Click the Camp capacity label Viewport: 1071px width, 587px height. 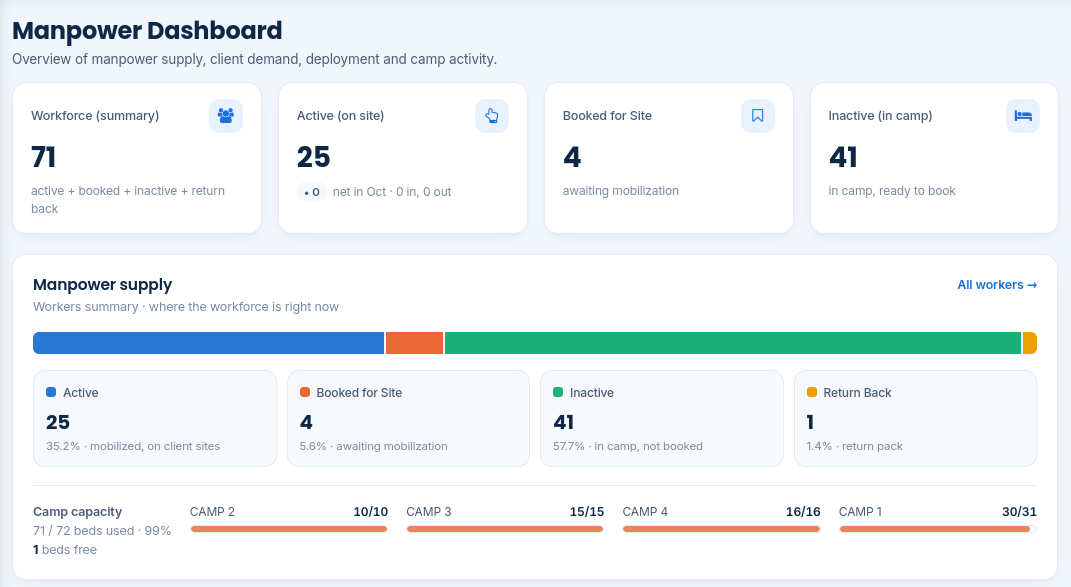pyautogui.click(x=78, y=512)
